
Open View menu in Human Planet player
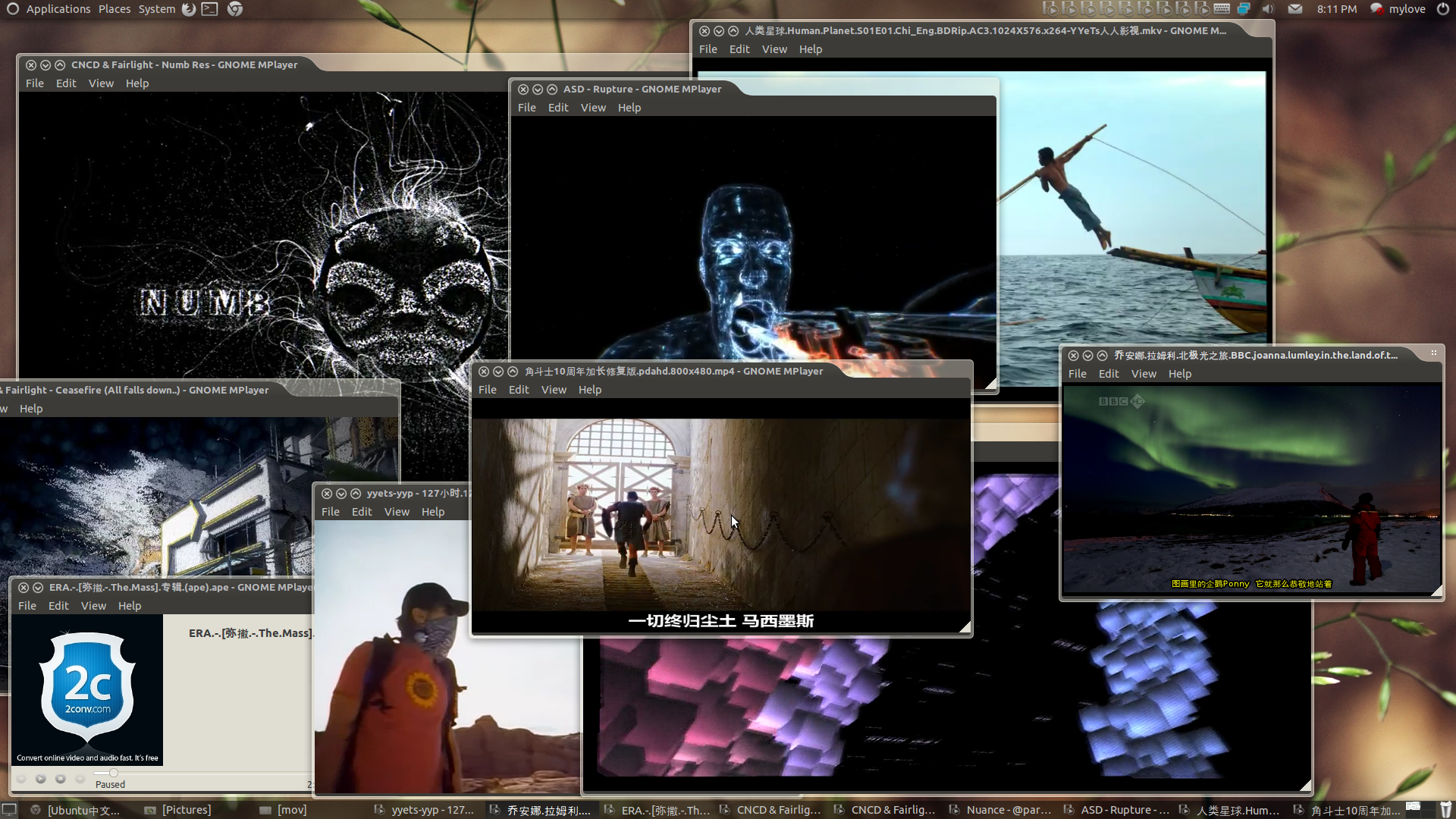(774, 49)
